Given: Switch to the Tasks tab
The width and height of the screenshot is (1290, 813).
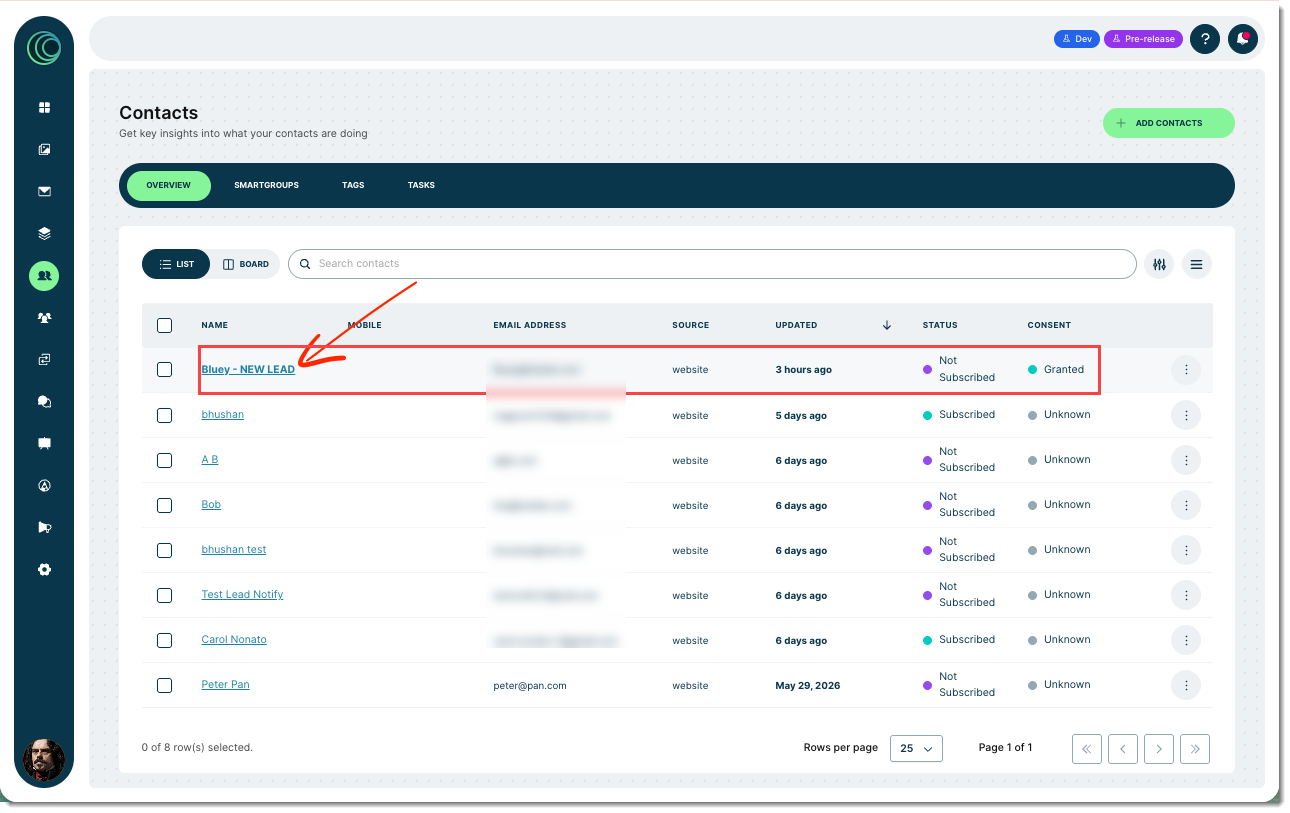Looking at the screenshot, I should tap(421, 186).
